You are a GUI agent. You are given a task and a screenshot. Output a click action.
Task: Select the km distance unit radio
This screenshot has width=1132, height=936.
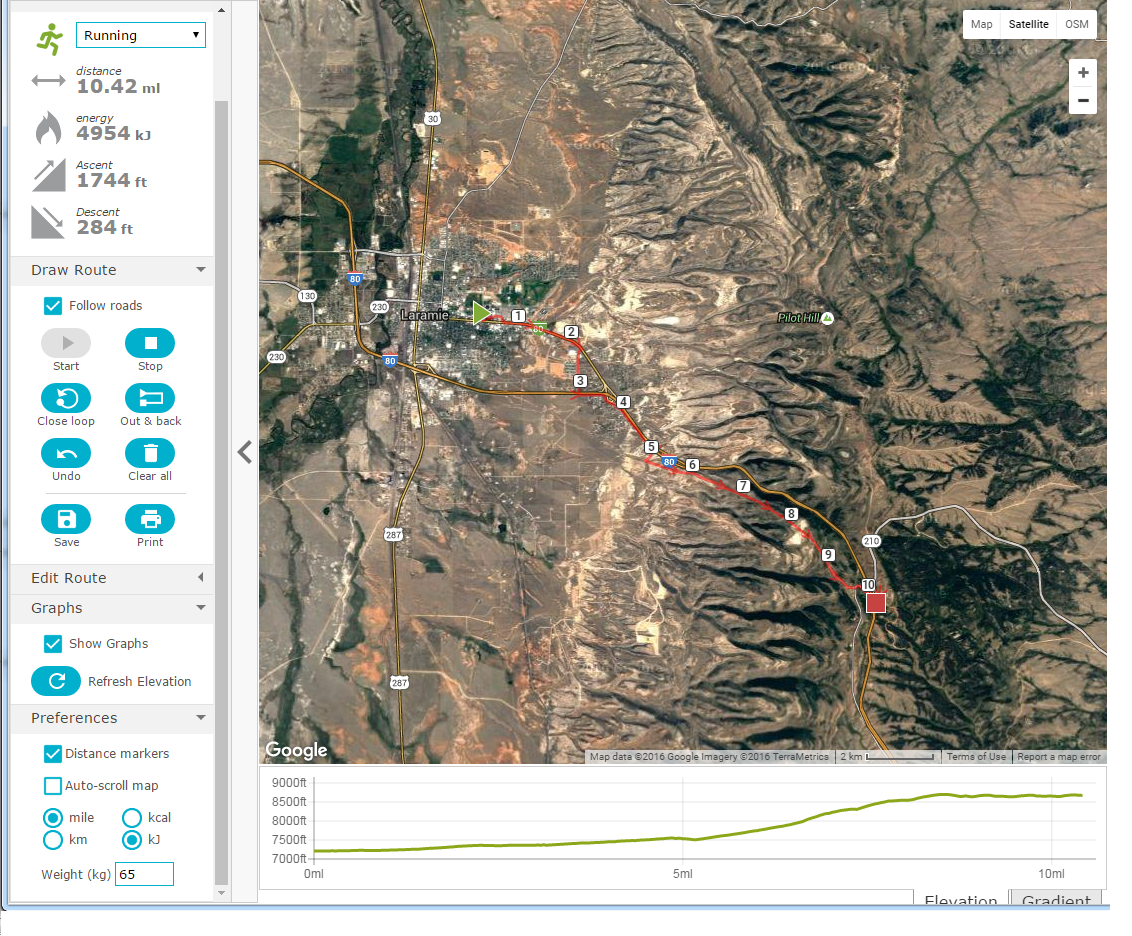[53, 840]
